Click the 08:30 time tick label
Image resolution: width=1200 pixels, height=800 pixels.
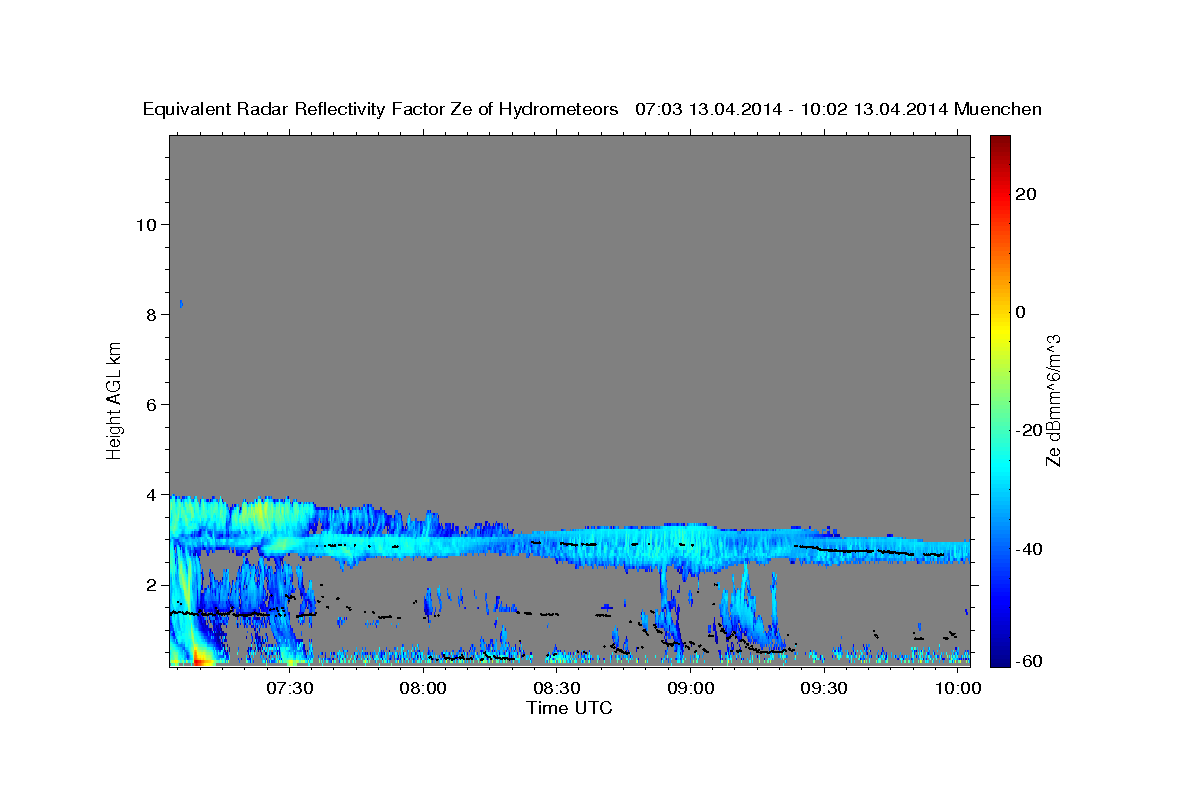tap(557, 688)
